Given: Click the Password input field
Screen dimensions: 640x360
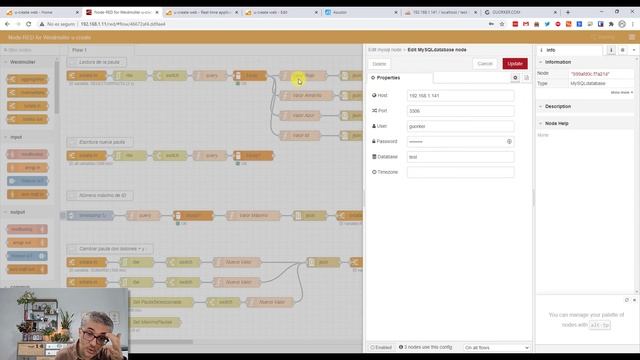Looking at the screenshot, I should [x=460, y=142].
